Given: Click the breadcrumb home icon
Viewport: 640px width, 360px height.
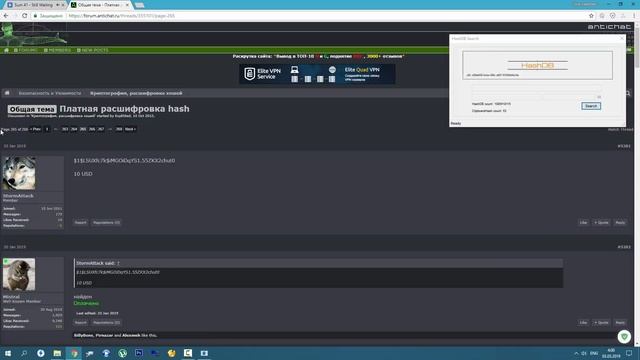Looking at the screenshot, I should [7, 93].
